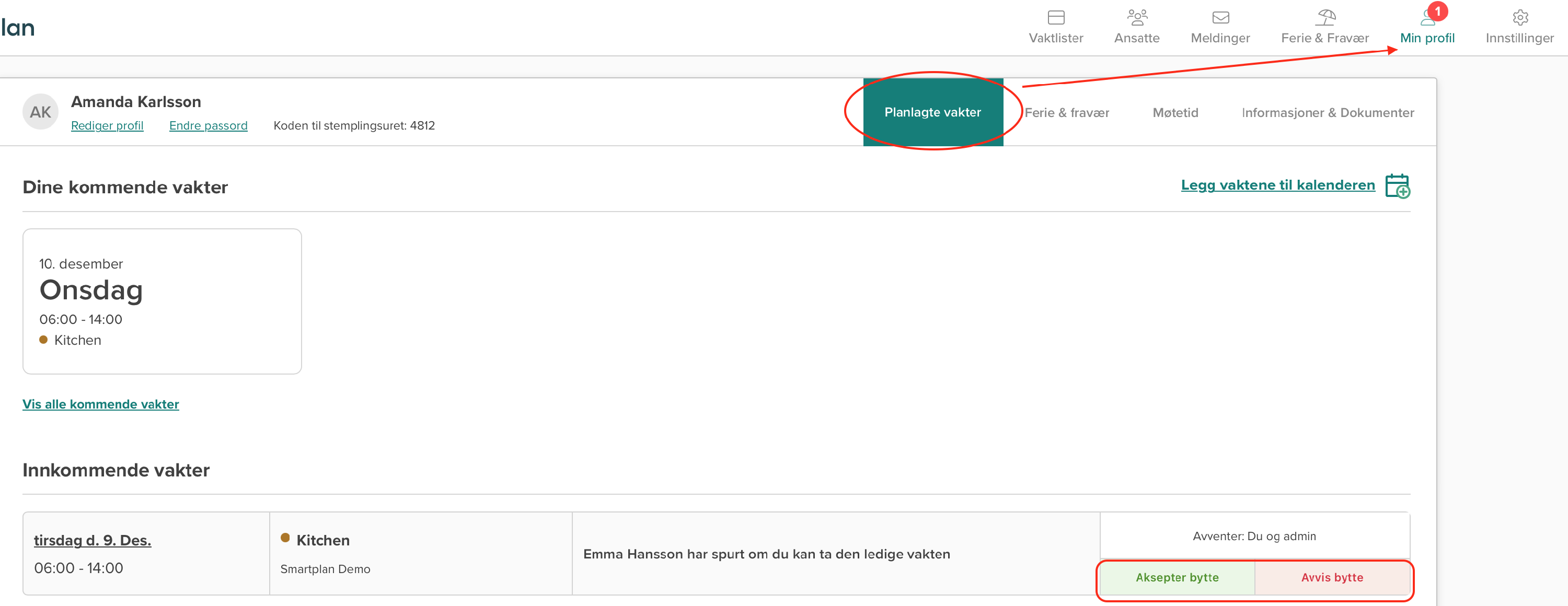Screen dimensions: 1568x606
Task: Click the add-to-calendar icon
Action: pos(1397,186)
